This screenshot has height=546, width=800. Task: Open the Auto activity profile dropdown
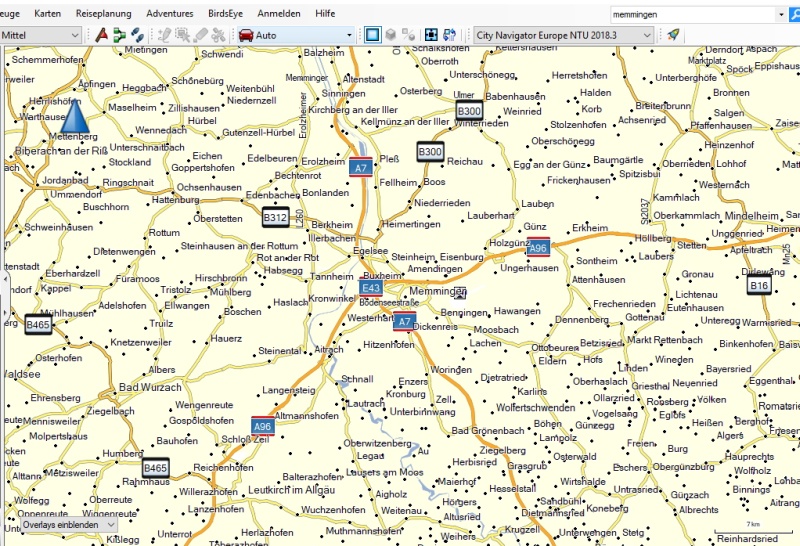tap(349, 35)
